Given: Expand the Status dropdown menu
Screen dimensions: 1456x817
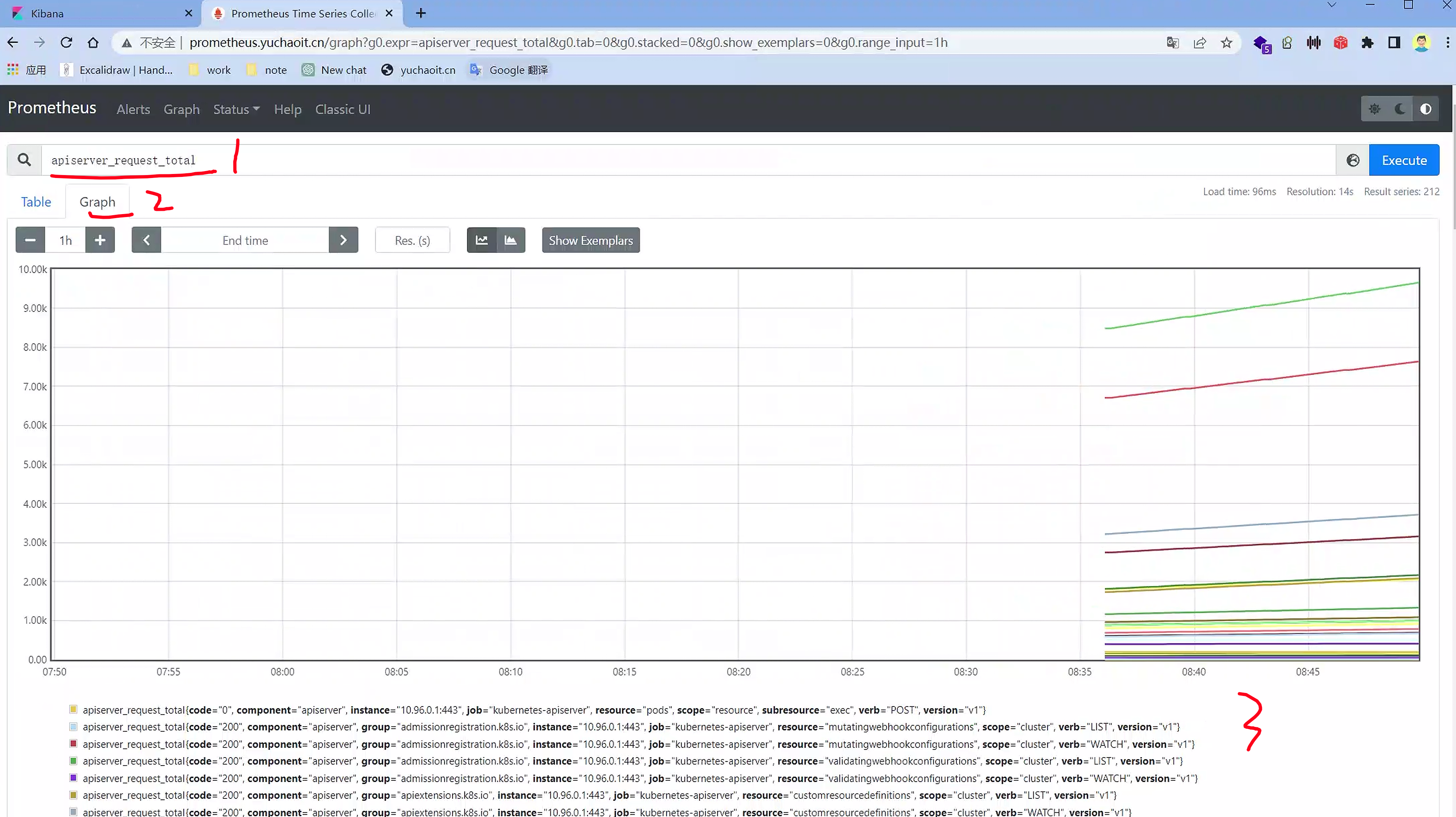Looking at the screenshot, I should (x=236, y=110).
